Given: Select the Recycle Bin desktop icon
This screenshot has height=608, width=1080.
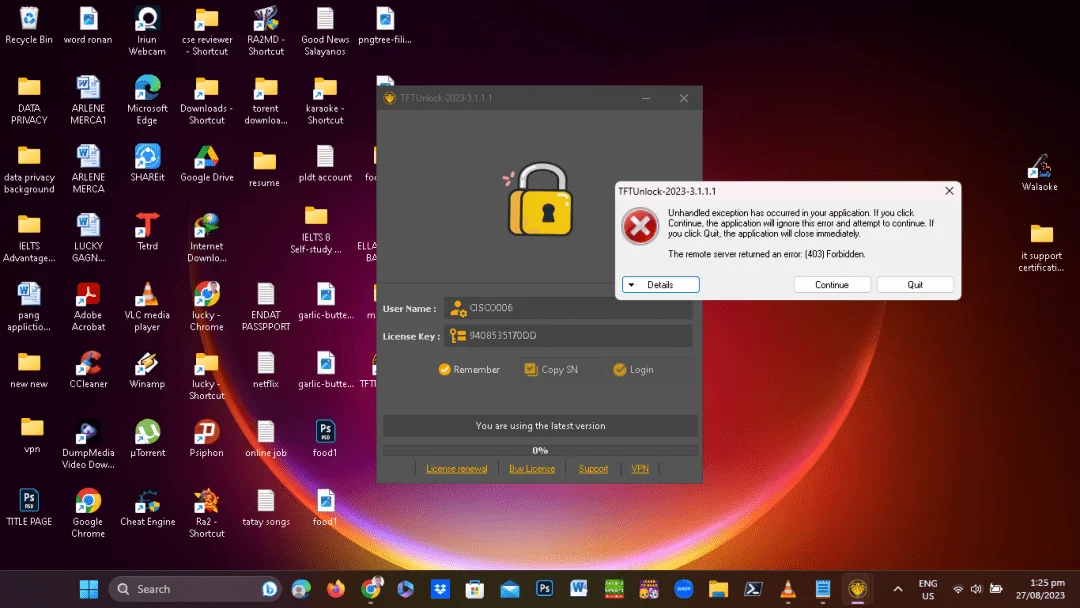Looking at the screenshot, I should pos(29,25).
